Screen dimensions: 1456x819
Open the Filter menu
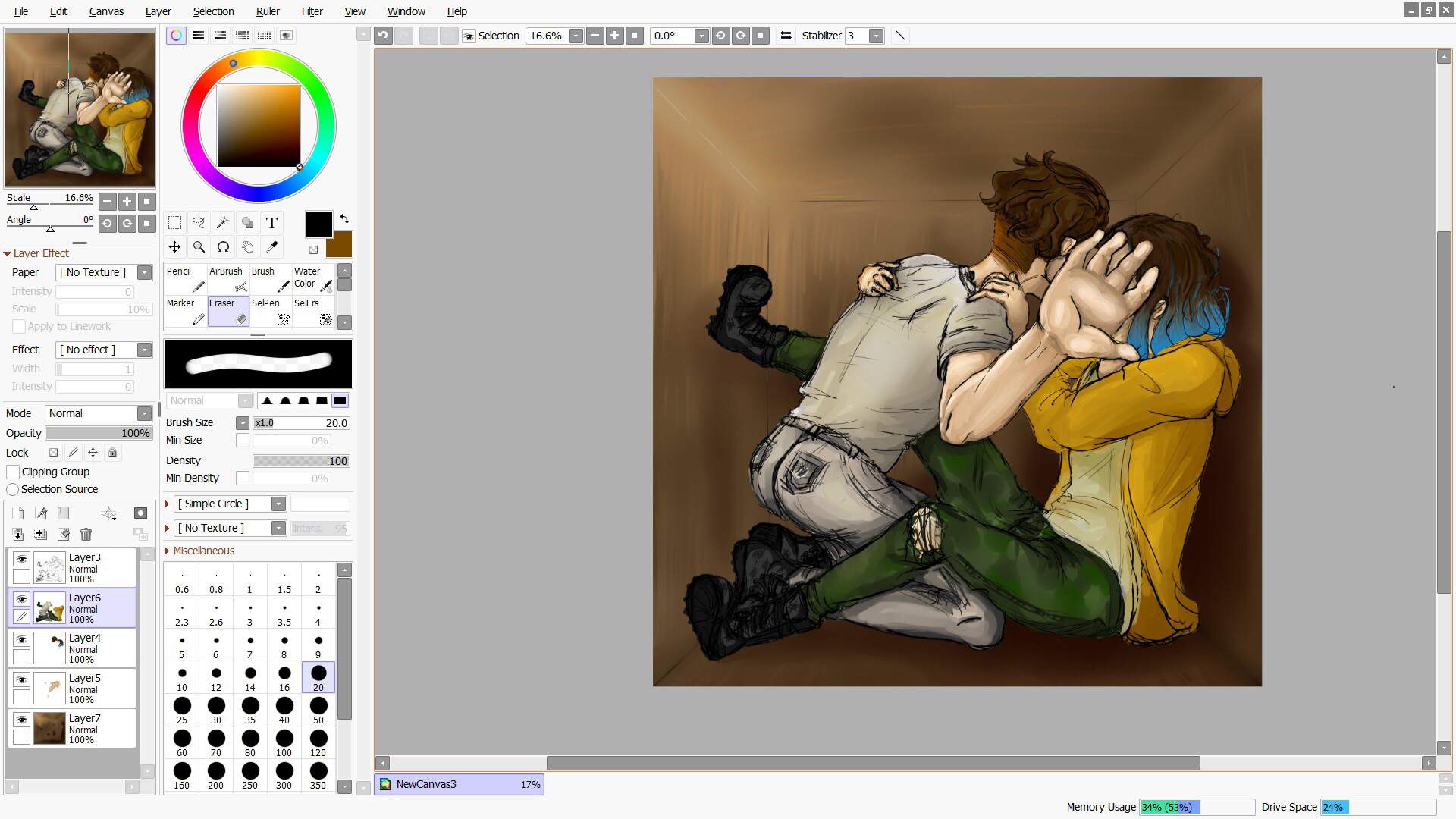point(312,11)
